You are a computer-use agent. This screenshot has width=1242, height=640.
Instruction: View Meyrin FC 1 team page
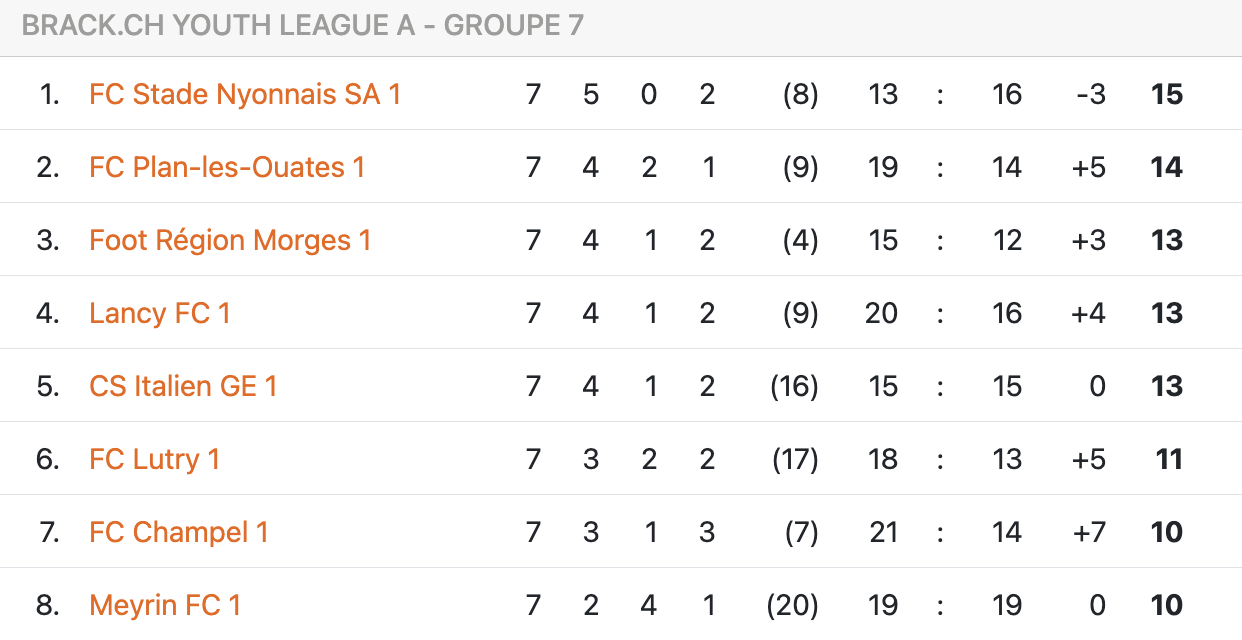click(x=165, y=605)
